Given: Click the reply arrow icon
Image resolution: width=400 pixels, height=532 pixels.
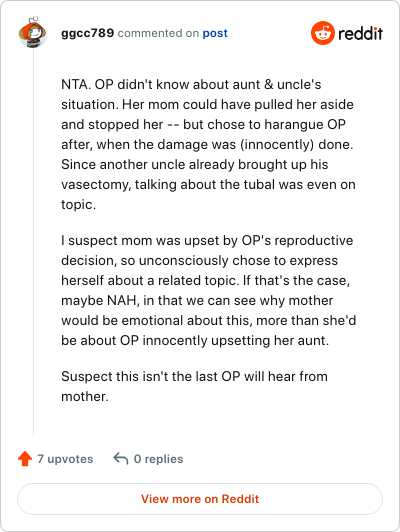Looking at the screenshot, I should click(120, 458).
